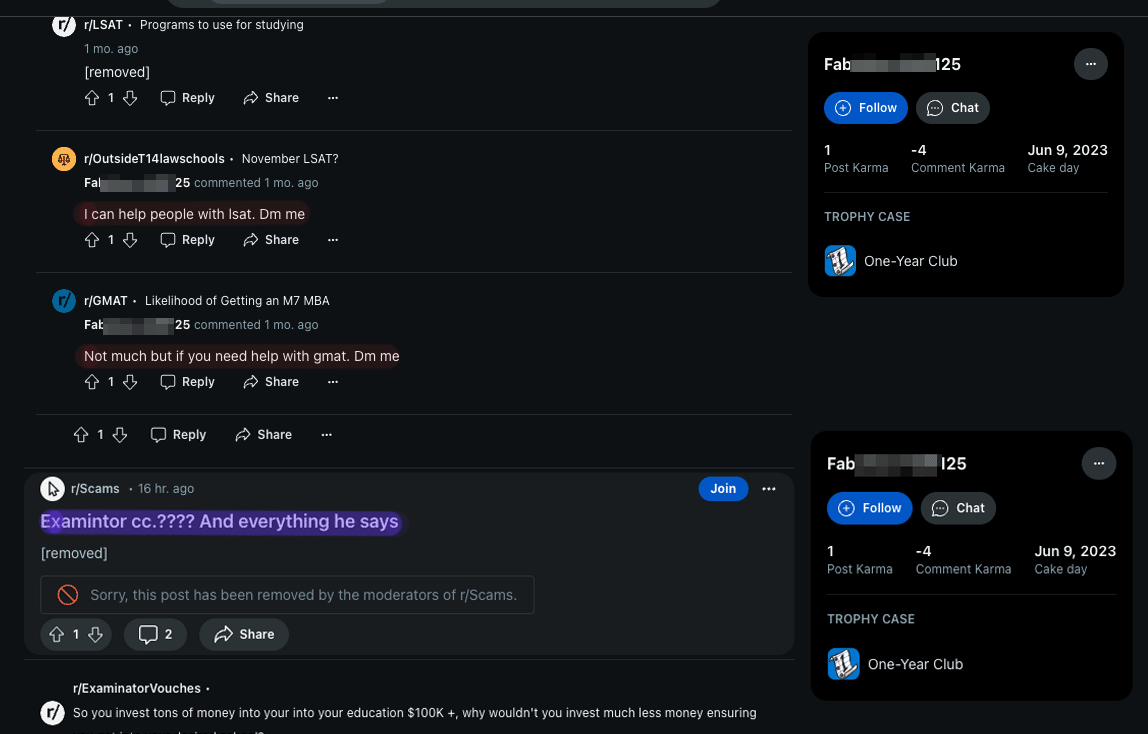Click the '16 hr. ago' timestamp on r/Scams post
The width and height of the screenshot is (1148, 734).
point(166,489)
